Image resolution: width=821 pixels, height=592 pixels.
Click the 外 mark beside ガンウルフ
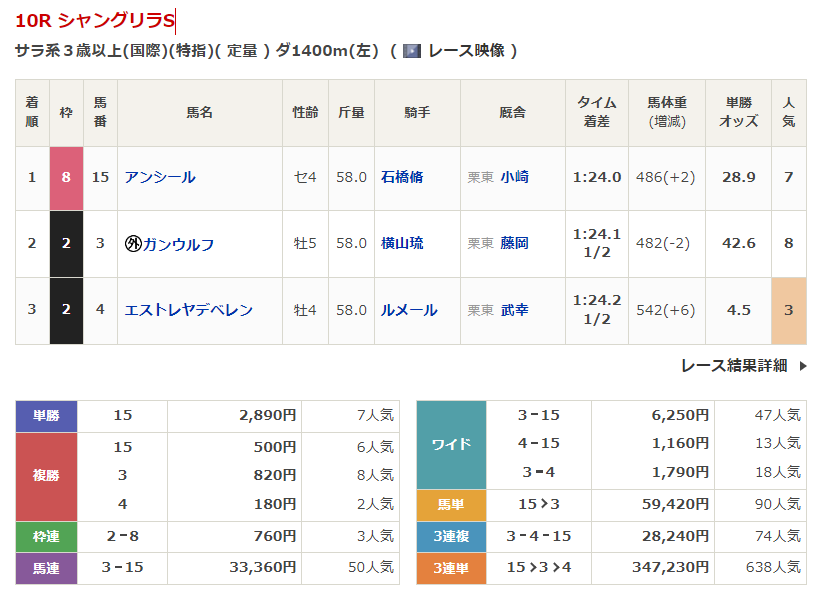click(x=133, y=244)
